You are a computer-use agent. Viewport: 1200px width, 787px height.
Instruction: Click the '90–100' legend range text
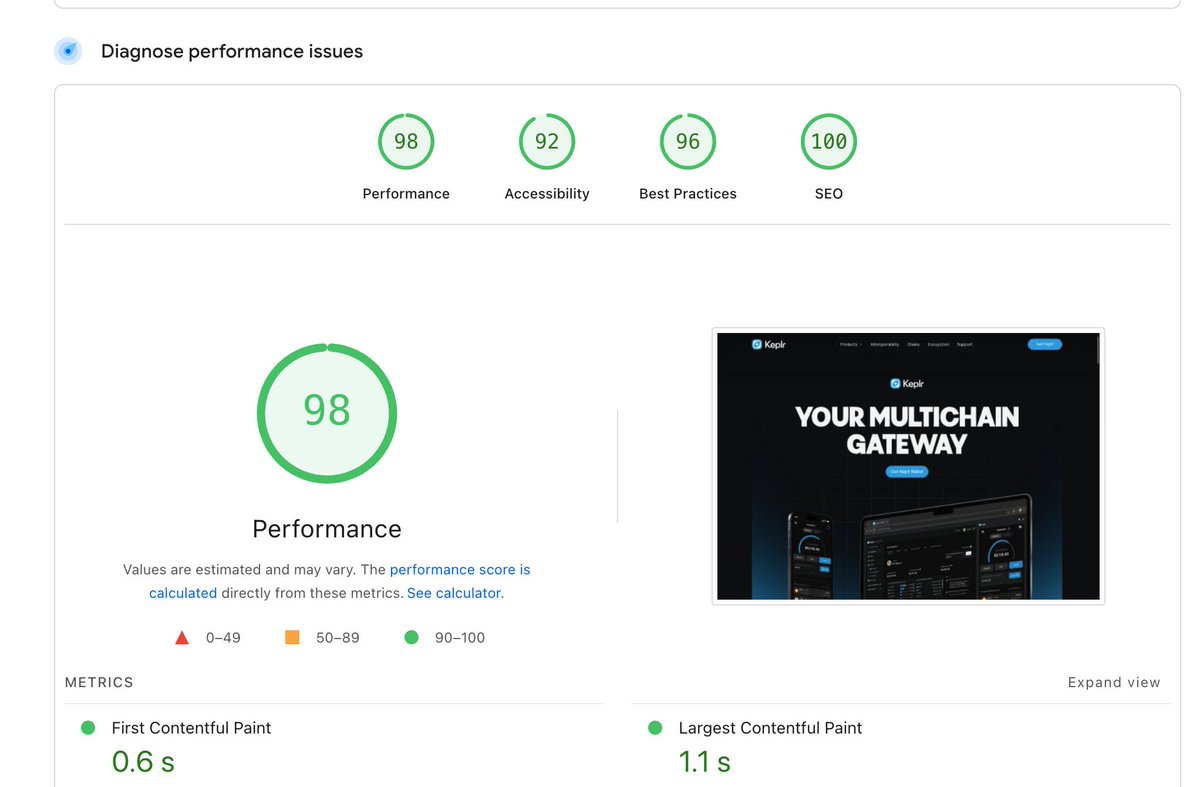click(460, 638)
